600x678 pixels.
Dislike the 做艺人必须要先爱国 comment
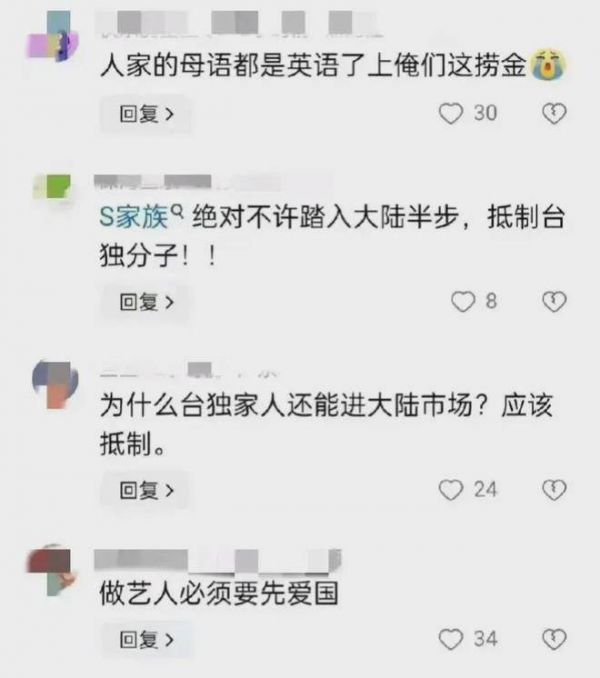click(554, 639)
